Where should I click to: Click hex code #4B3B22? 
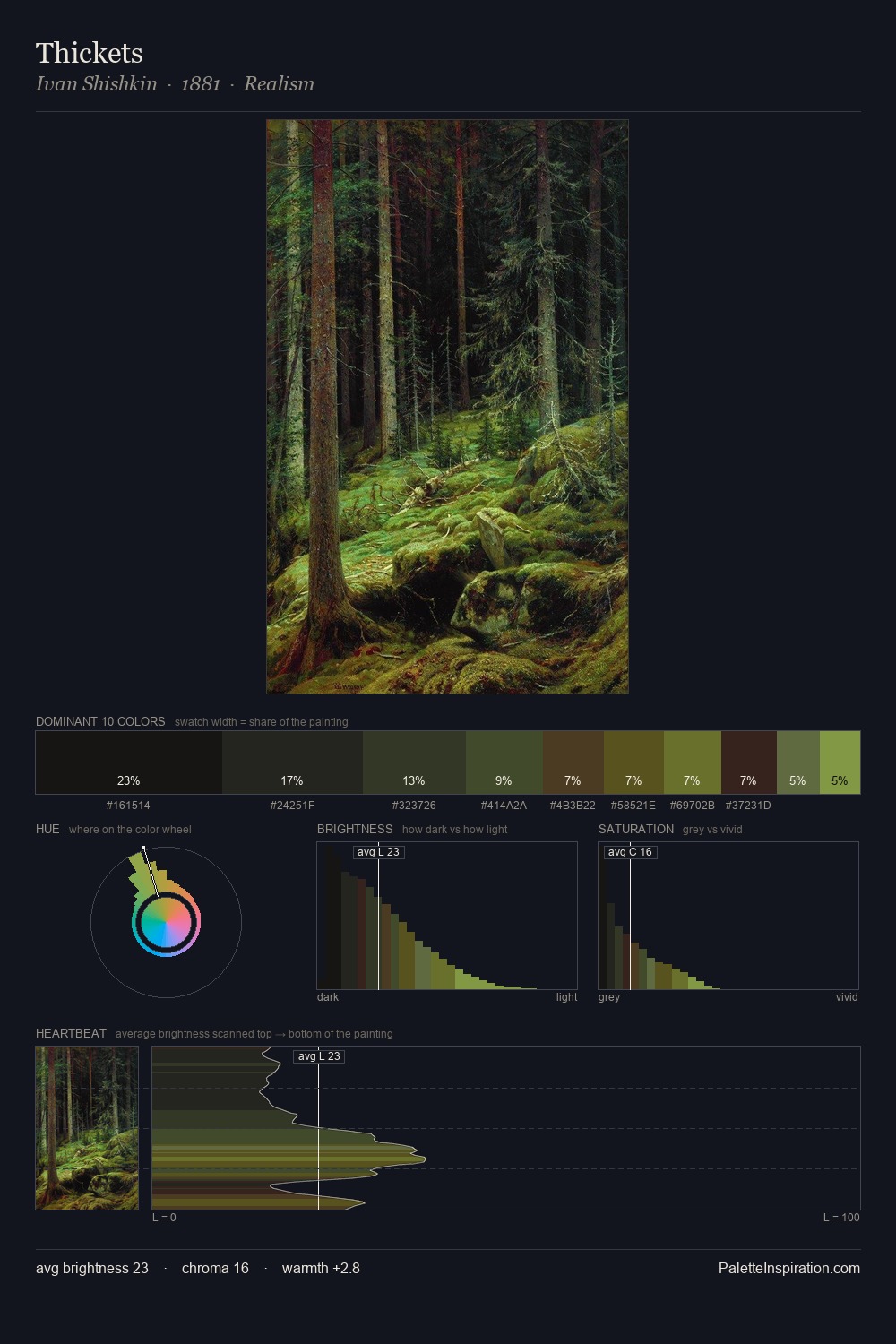click(573, 806)
